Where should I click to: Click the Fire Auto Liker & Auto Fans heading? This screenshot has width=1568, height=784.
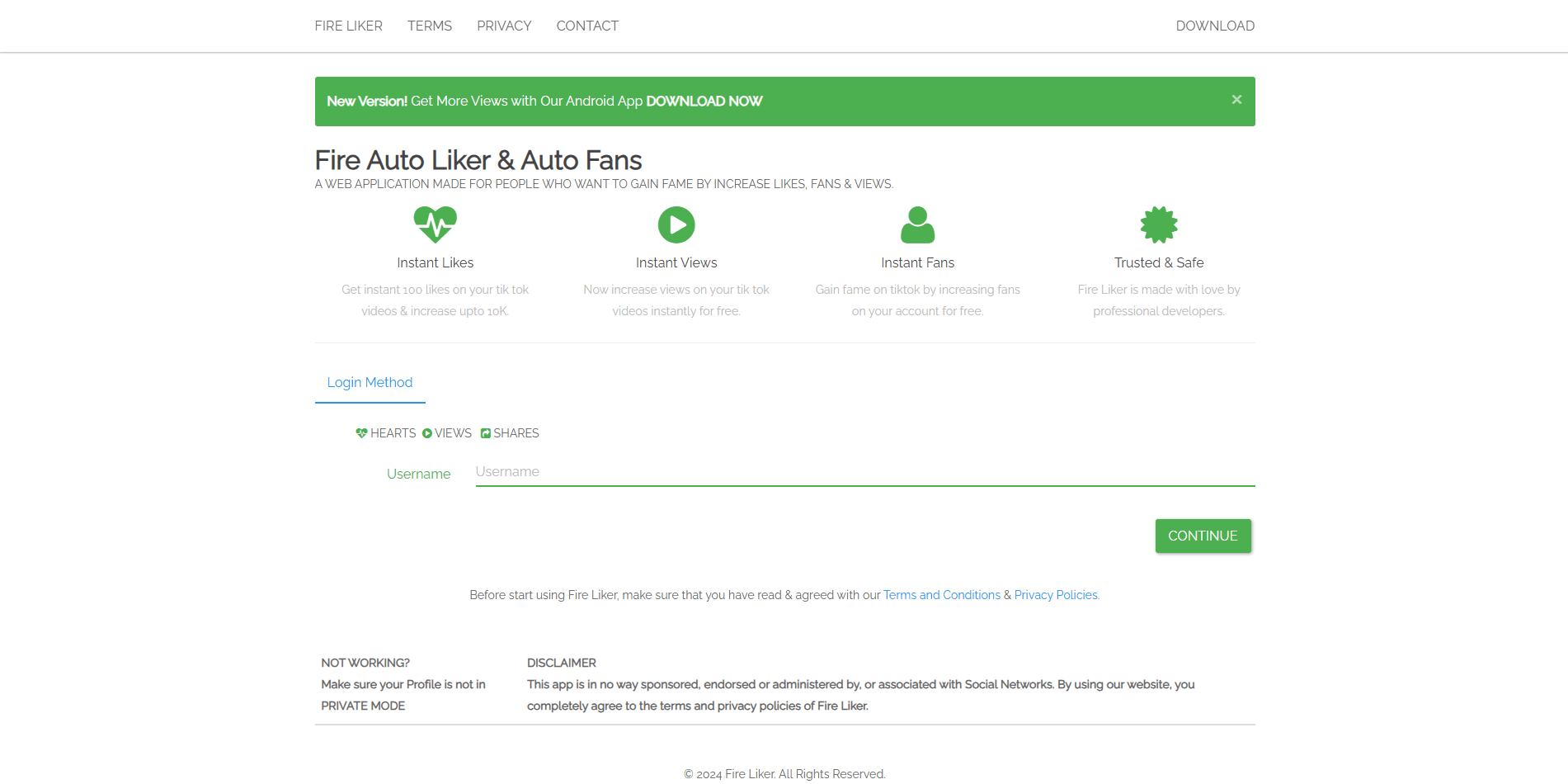tap(478, 160)
